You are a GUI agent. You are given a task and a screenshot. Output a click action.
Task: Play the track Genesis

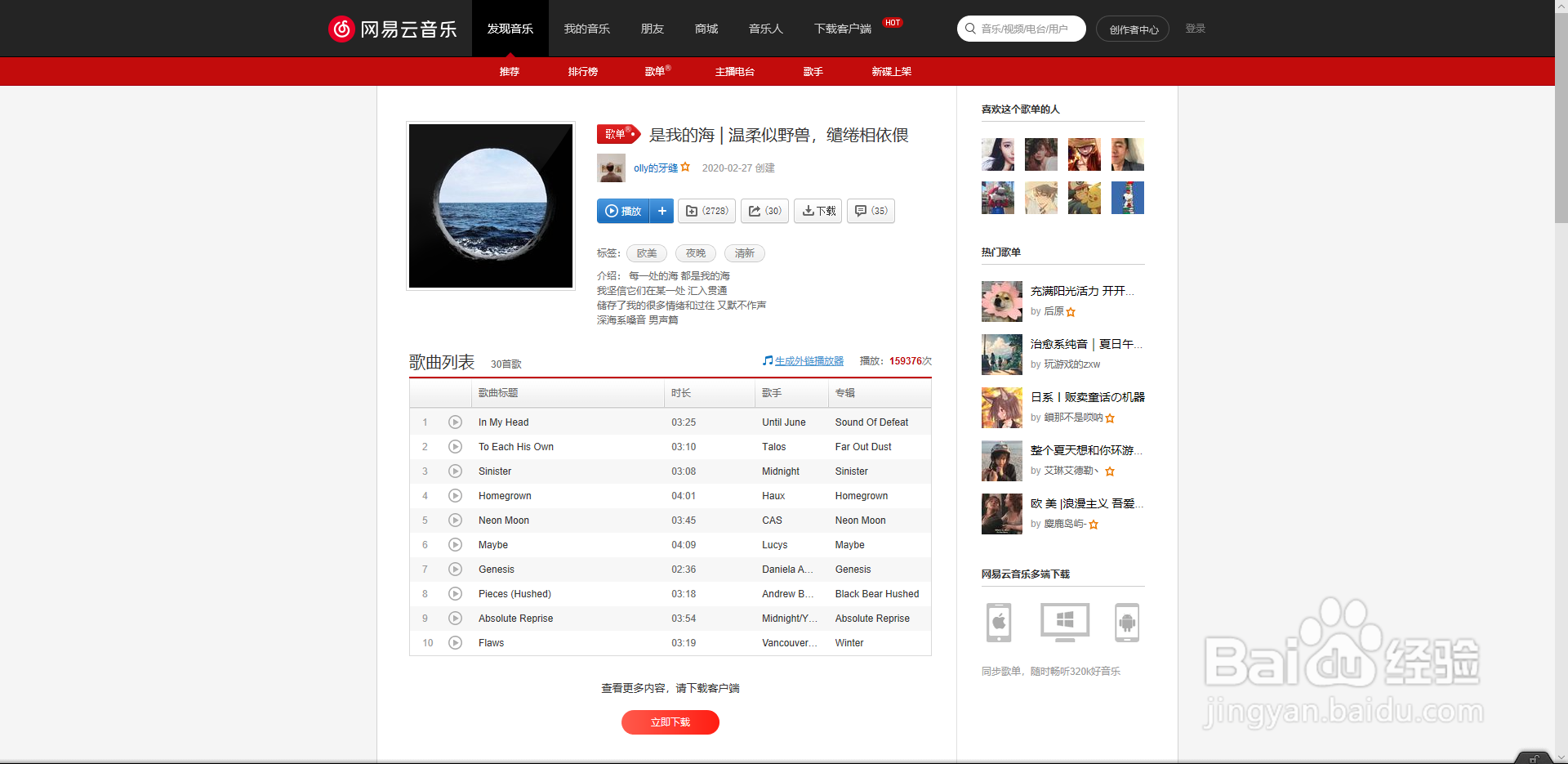click(x=455, y=570)
